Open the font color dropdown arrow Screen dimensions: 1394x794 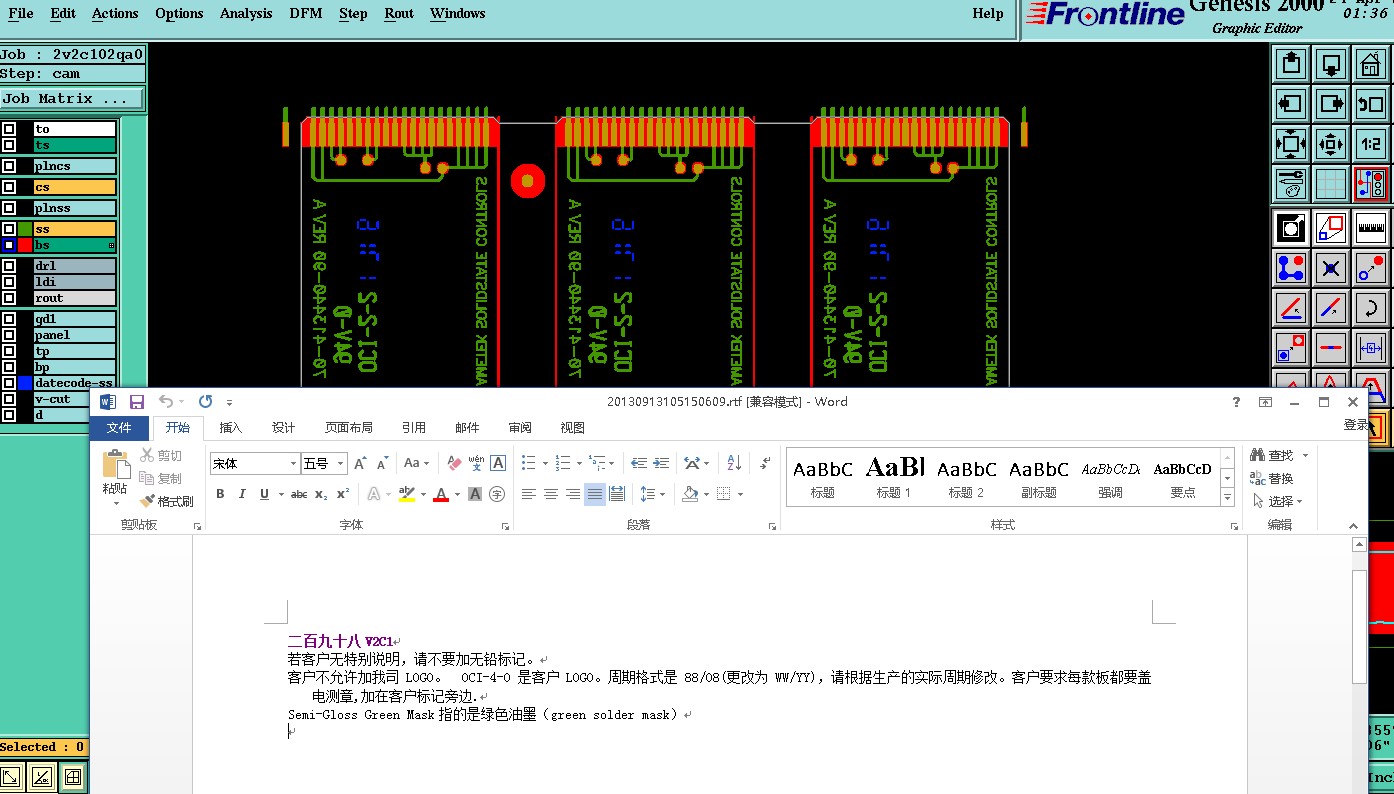[457, 494]
